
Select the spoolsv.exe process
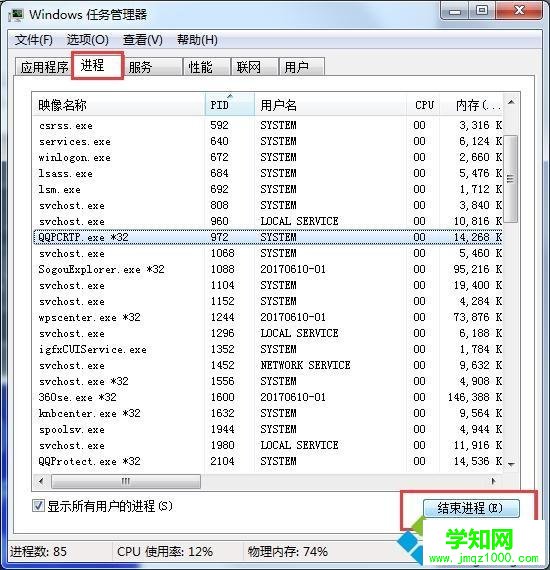click(x=268, y=429)
